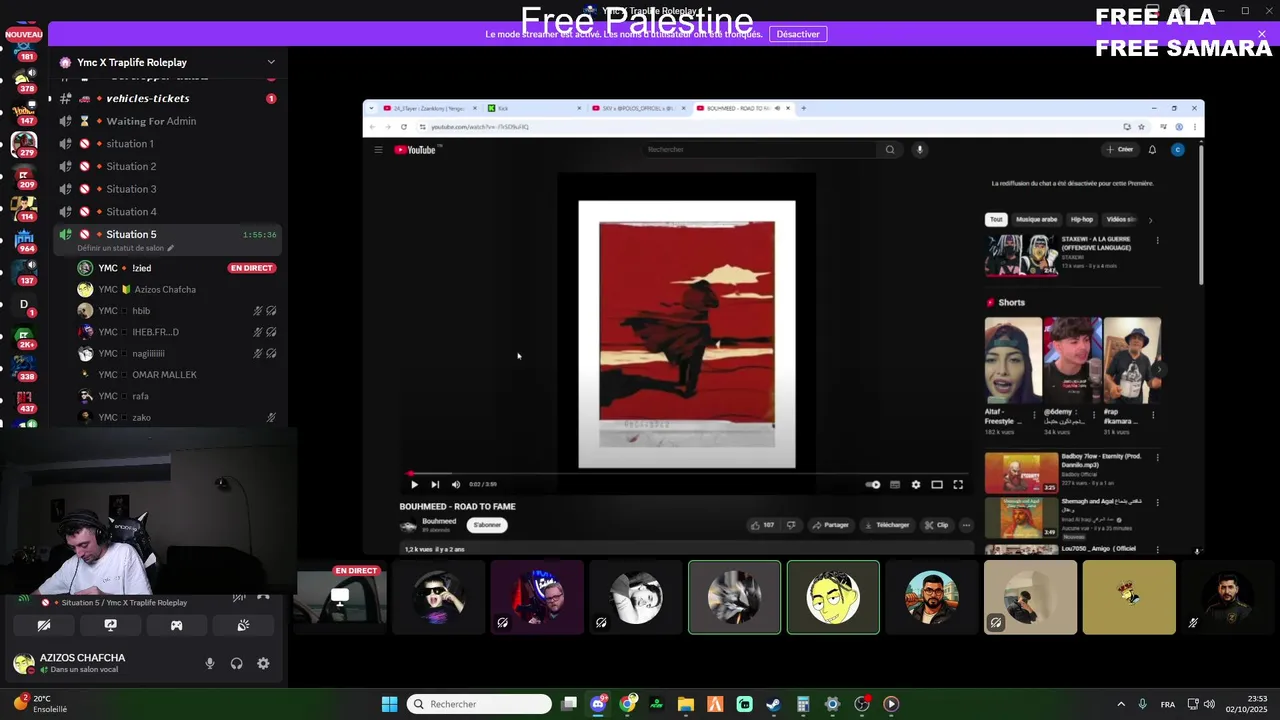Image resolution: width=1280 pixels, height=720 pixels.
Task: Open more actions menu beside Clip
Action: click(966, 525)
